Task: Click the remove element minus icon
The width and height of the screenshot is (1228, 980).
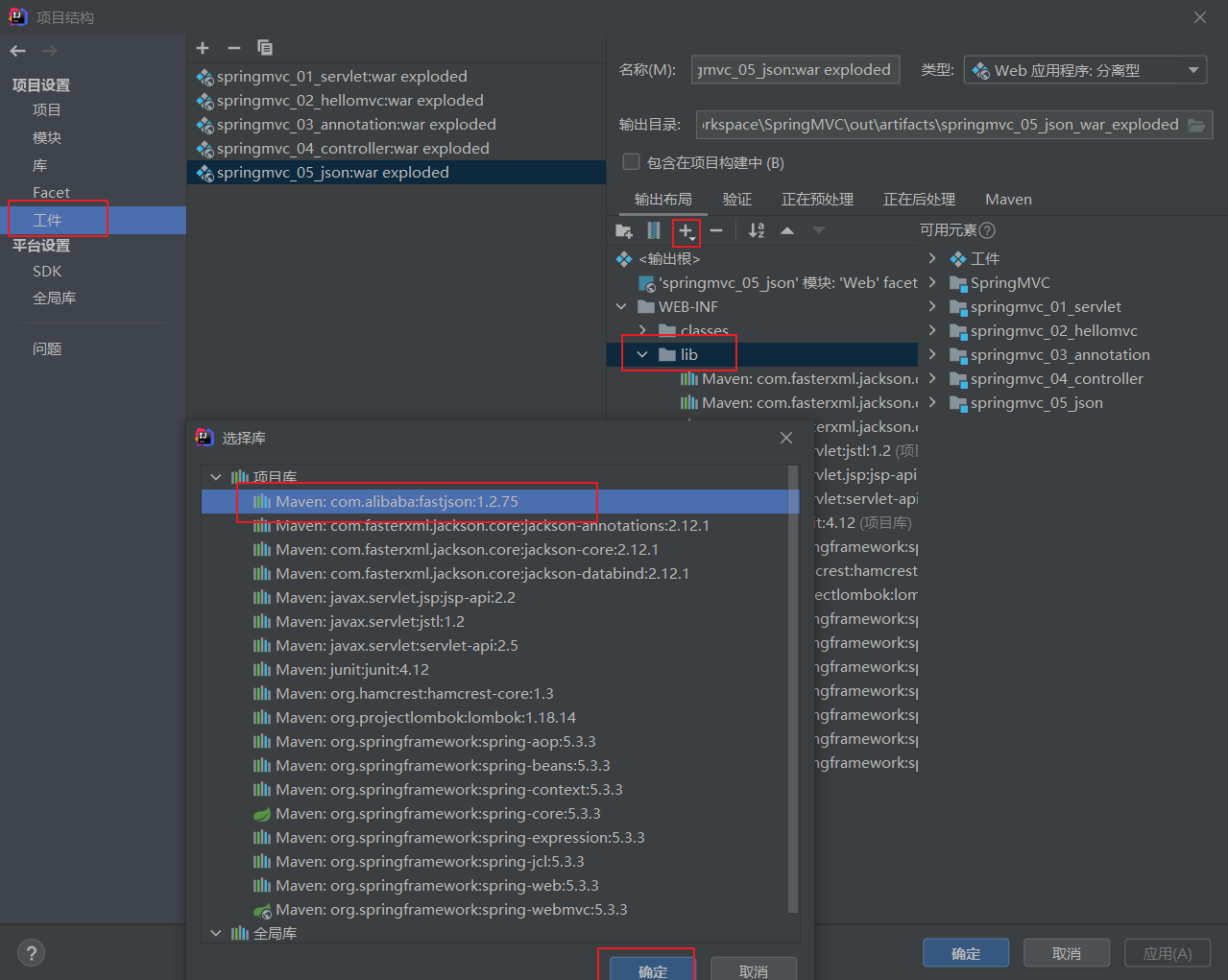Action: 716,230
